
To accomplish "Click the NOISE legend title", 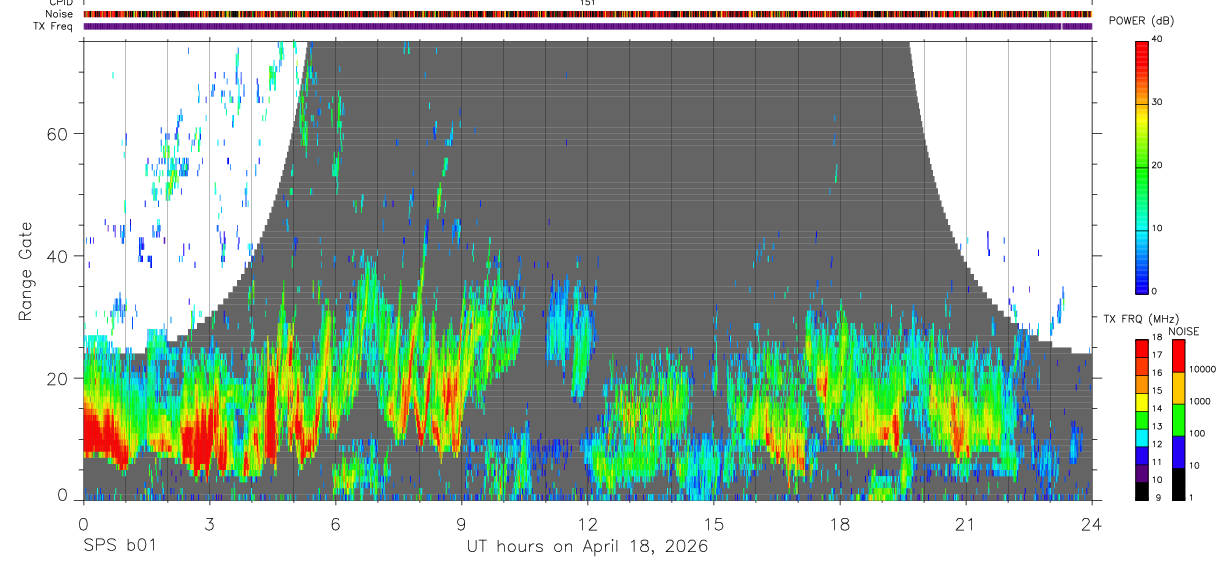I will [1183, 331].
